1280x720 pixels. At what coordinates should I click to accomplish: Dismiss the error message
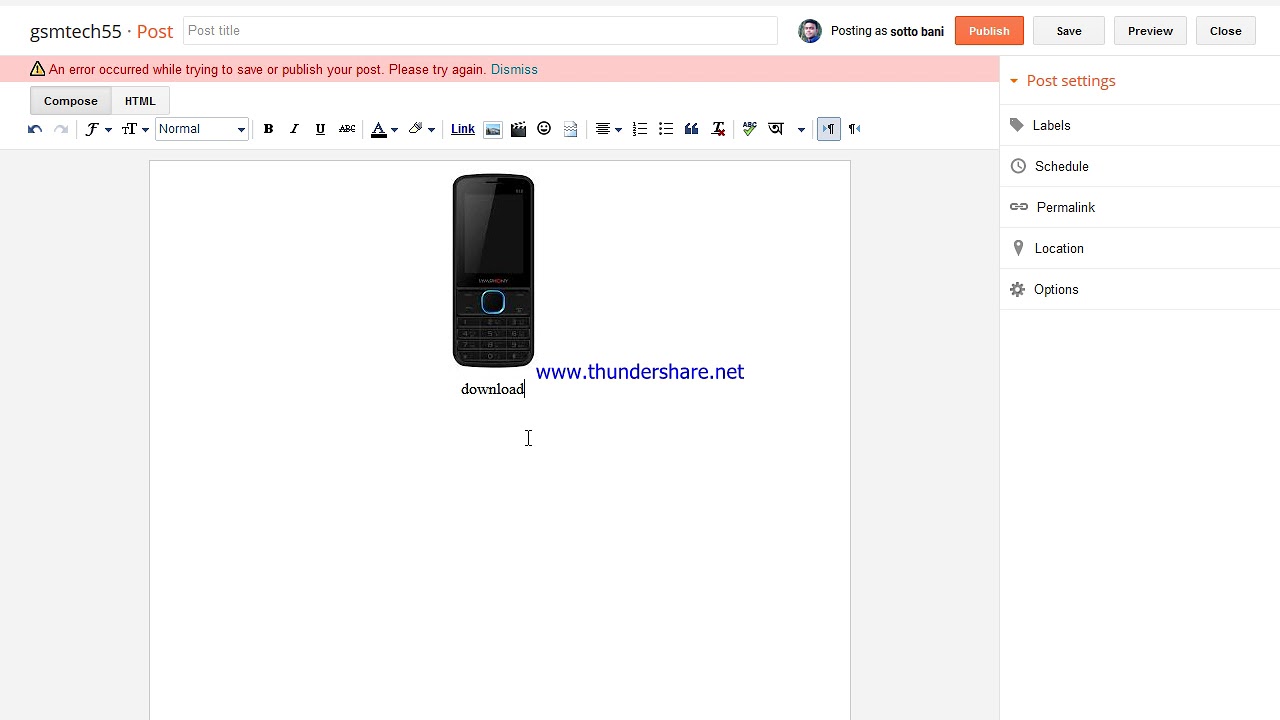[514, 70]
